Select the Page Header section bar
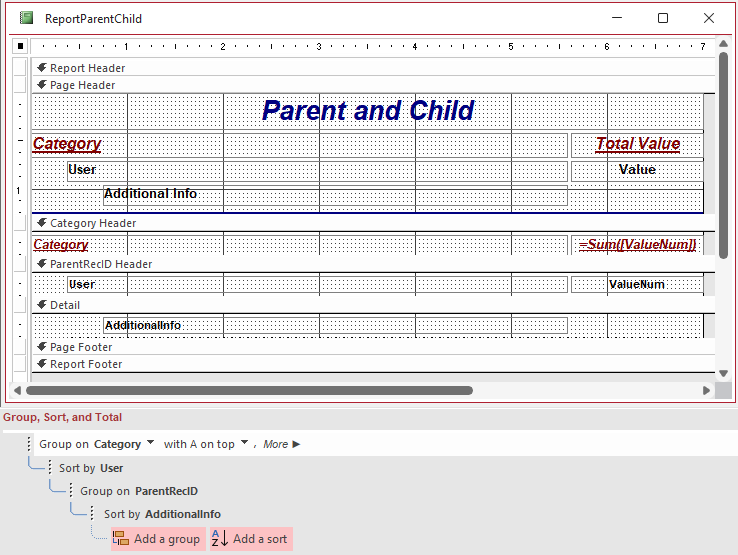 374,85
